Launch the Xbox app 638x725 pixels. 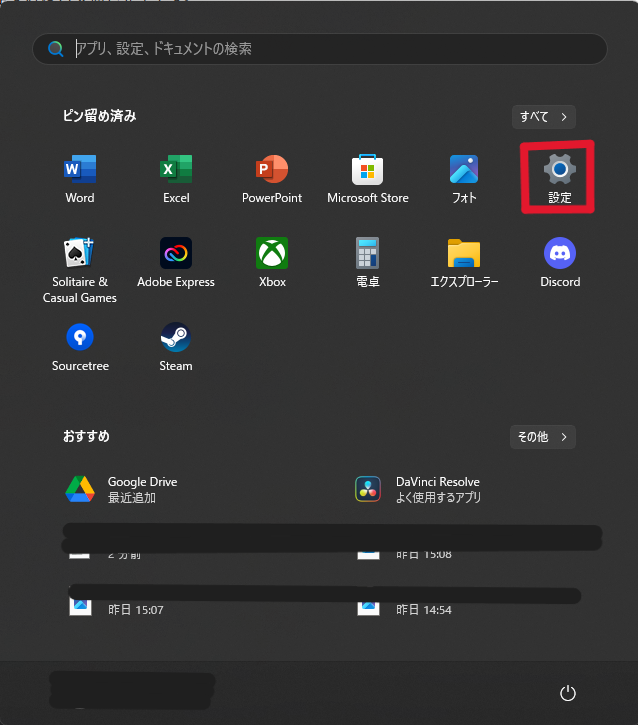[x=272, y=263]
